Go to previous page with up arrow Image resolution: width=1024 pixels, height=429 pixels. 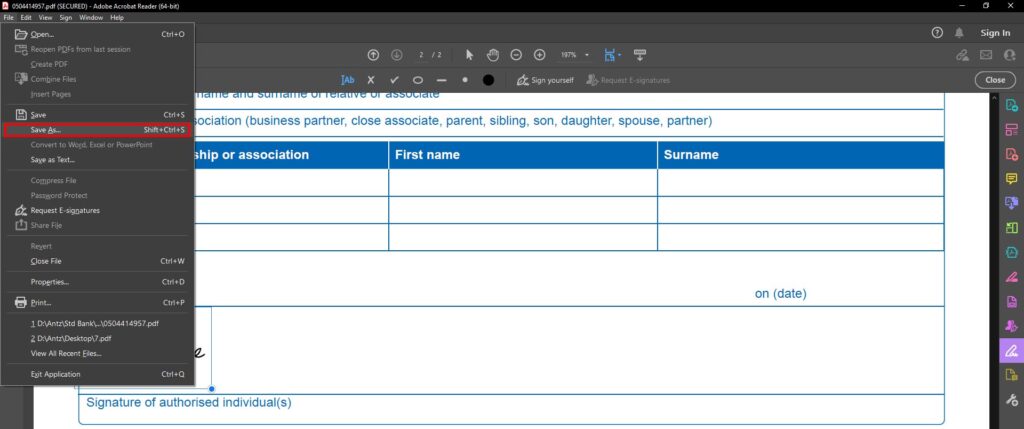[x=373, y=55]
